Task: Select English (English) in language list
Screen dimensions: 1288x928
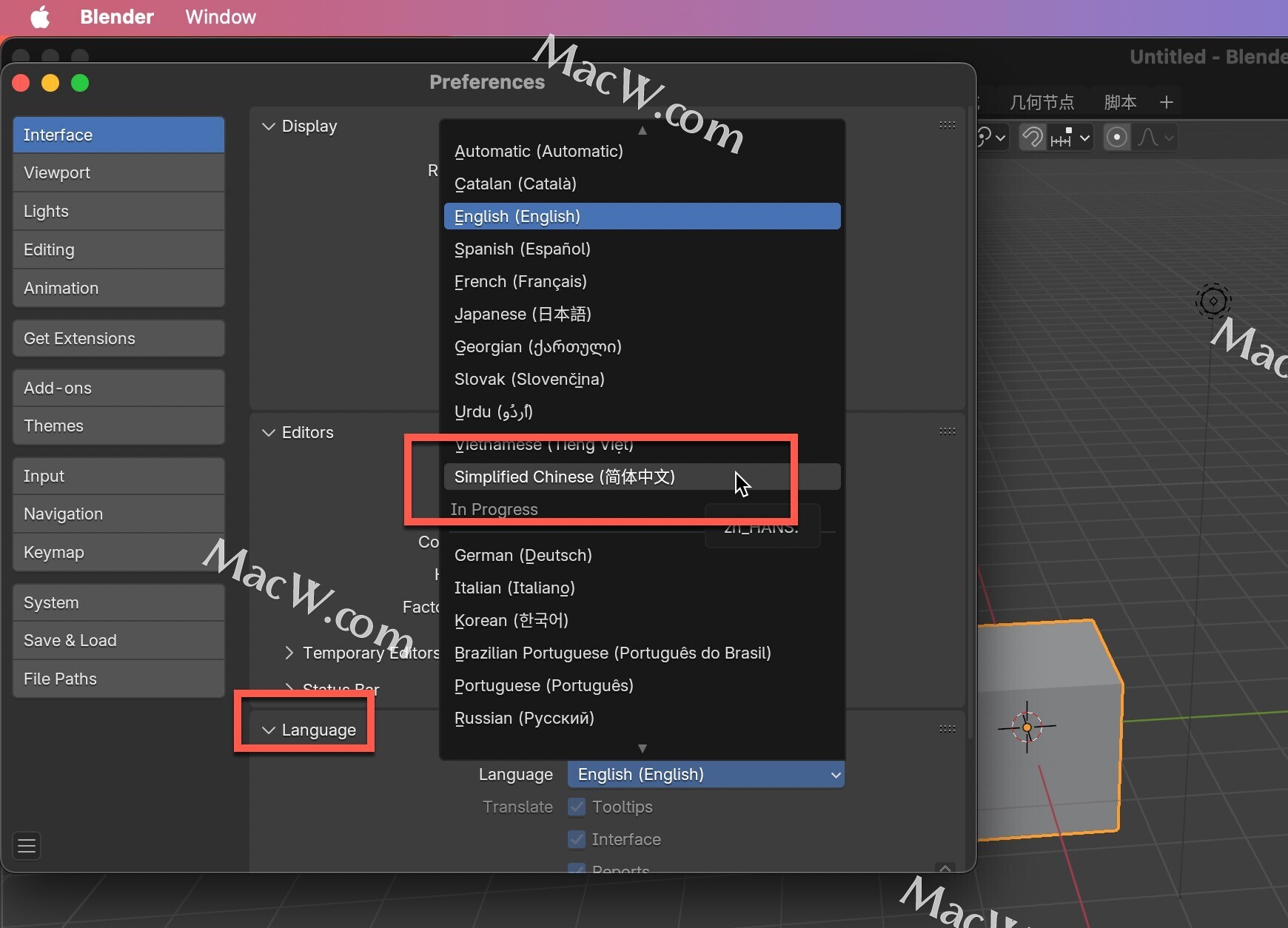Action: coord(643,216)
